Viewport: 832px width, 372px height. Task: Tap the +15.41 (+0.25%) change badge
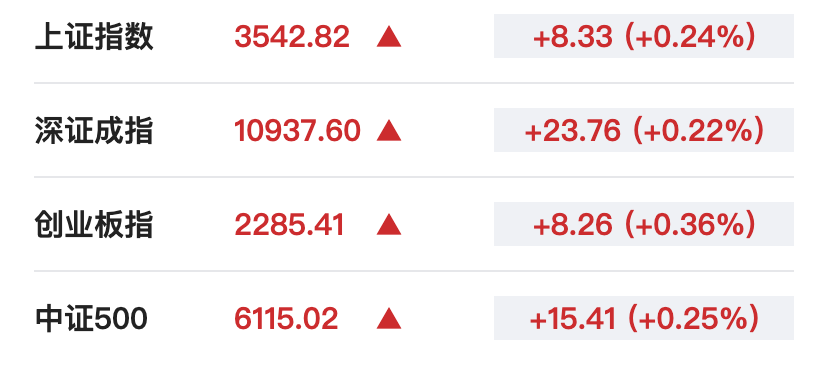644,318
